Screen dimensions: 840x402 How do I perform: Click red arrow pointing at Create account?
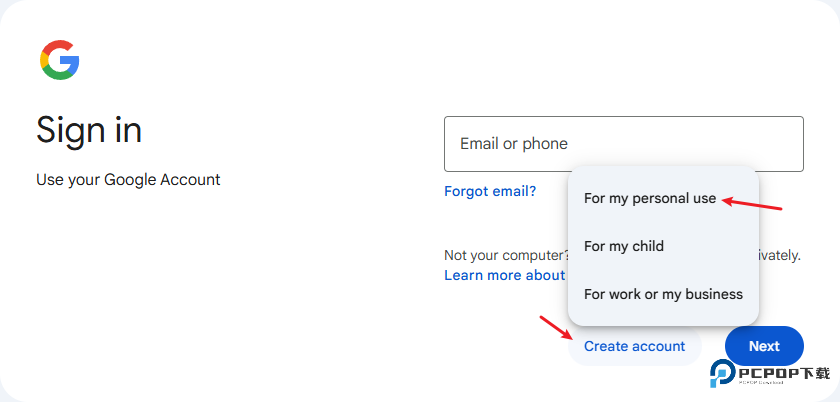[554, 328]
